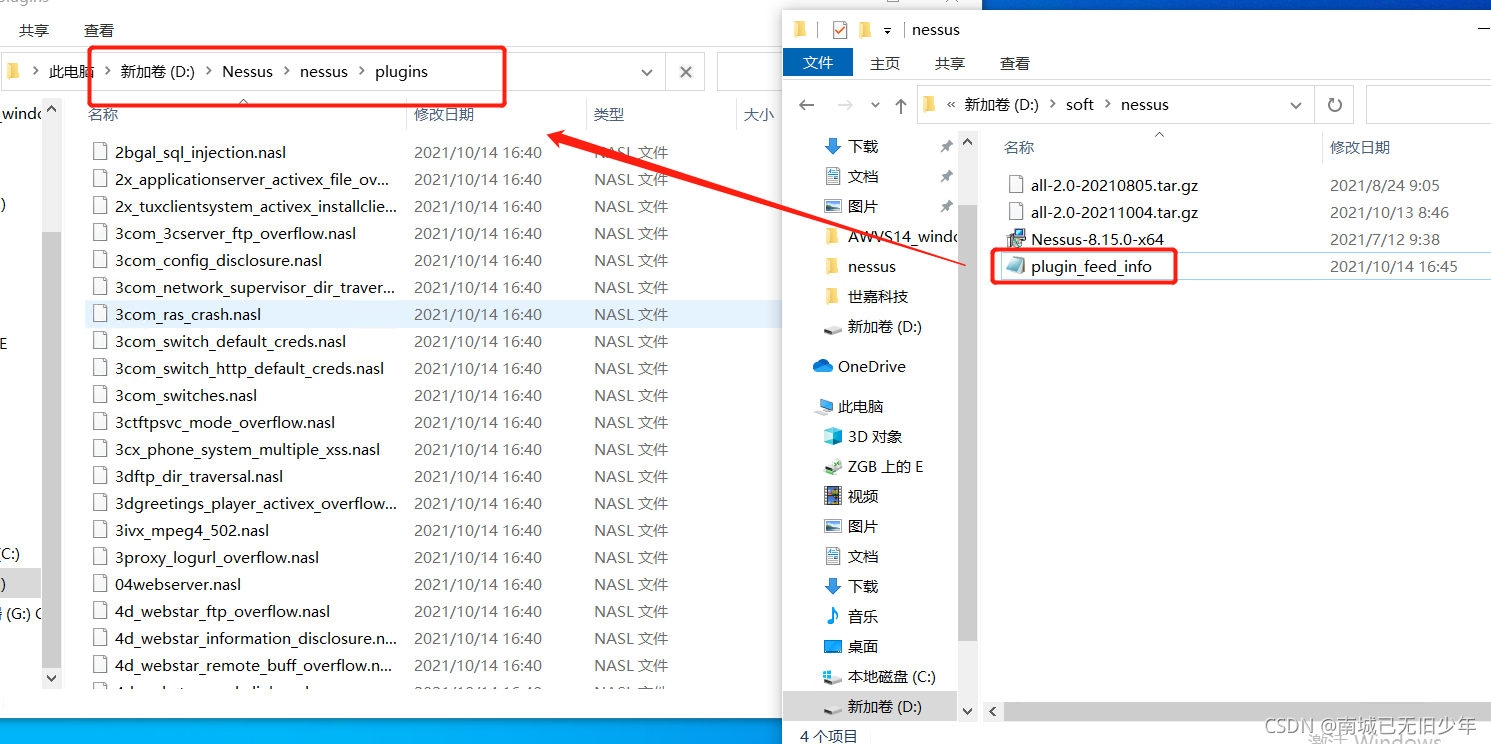This screenshot has width=1491, height=744.
Task: Select the pinned 文档 quick access item
Action: pos(862,176)
